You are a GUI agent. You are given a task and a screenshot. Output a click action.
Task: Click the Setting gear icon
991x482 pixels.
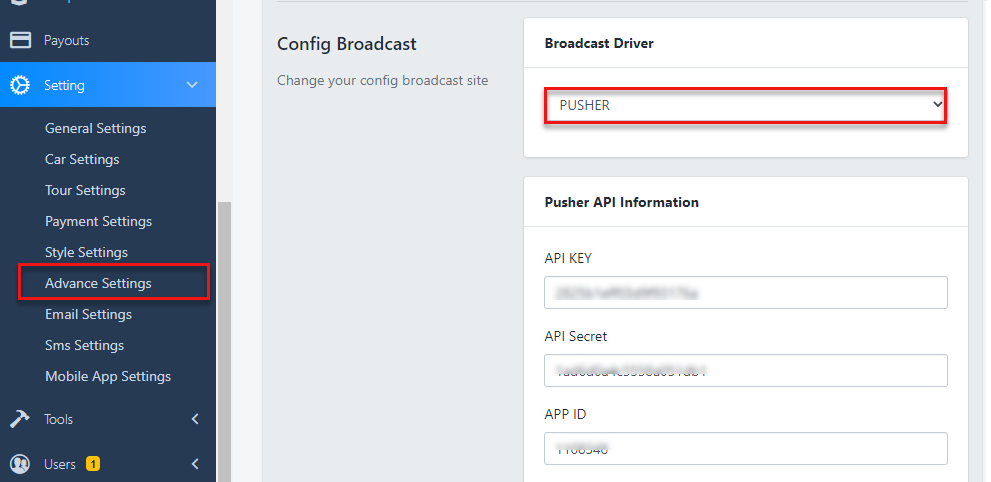coord(20,86)
